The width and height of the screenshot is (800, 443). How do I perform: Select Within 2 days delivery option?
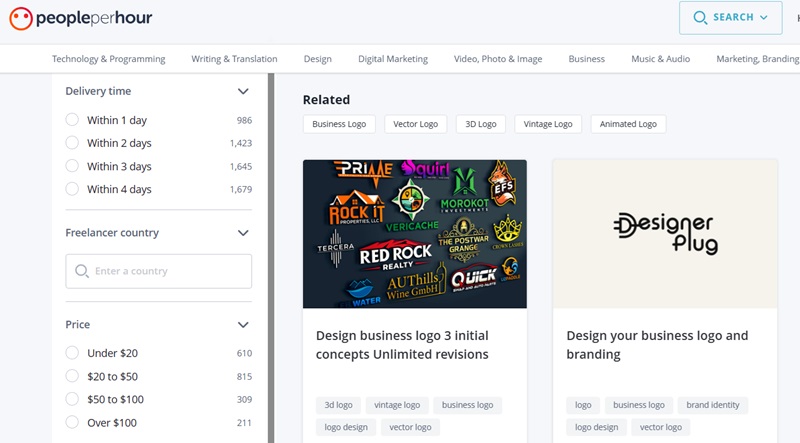pyautogui.click(x=72, y=142)
